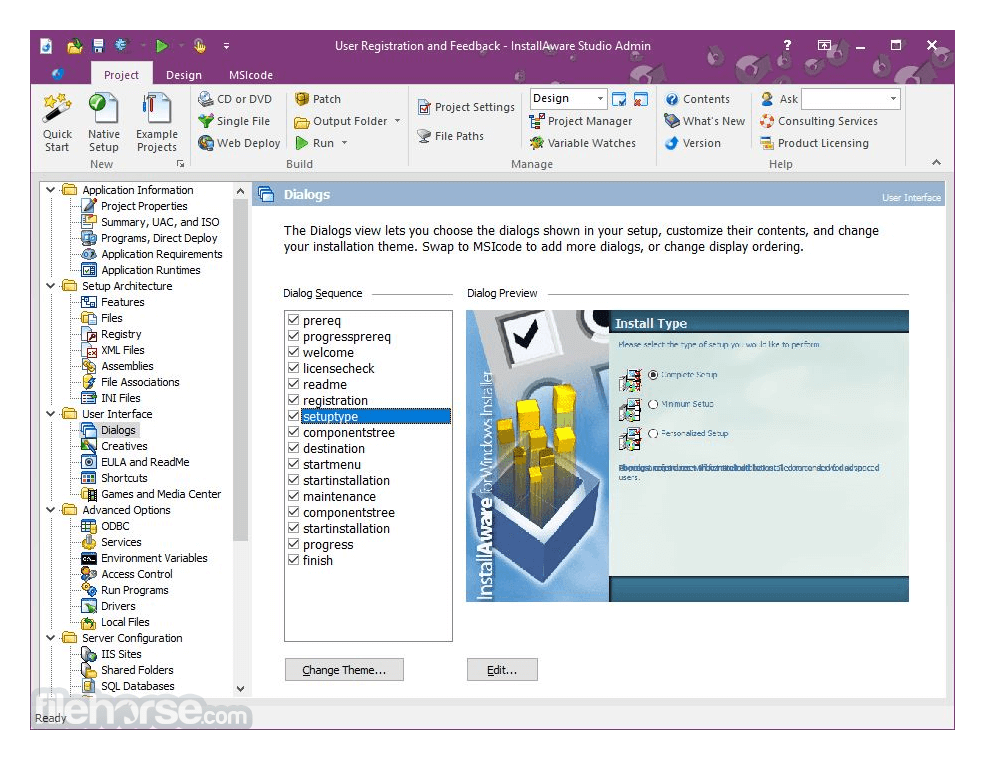Build as CD or DVD

pyautogui.click(x=235, y=99)
